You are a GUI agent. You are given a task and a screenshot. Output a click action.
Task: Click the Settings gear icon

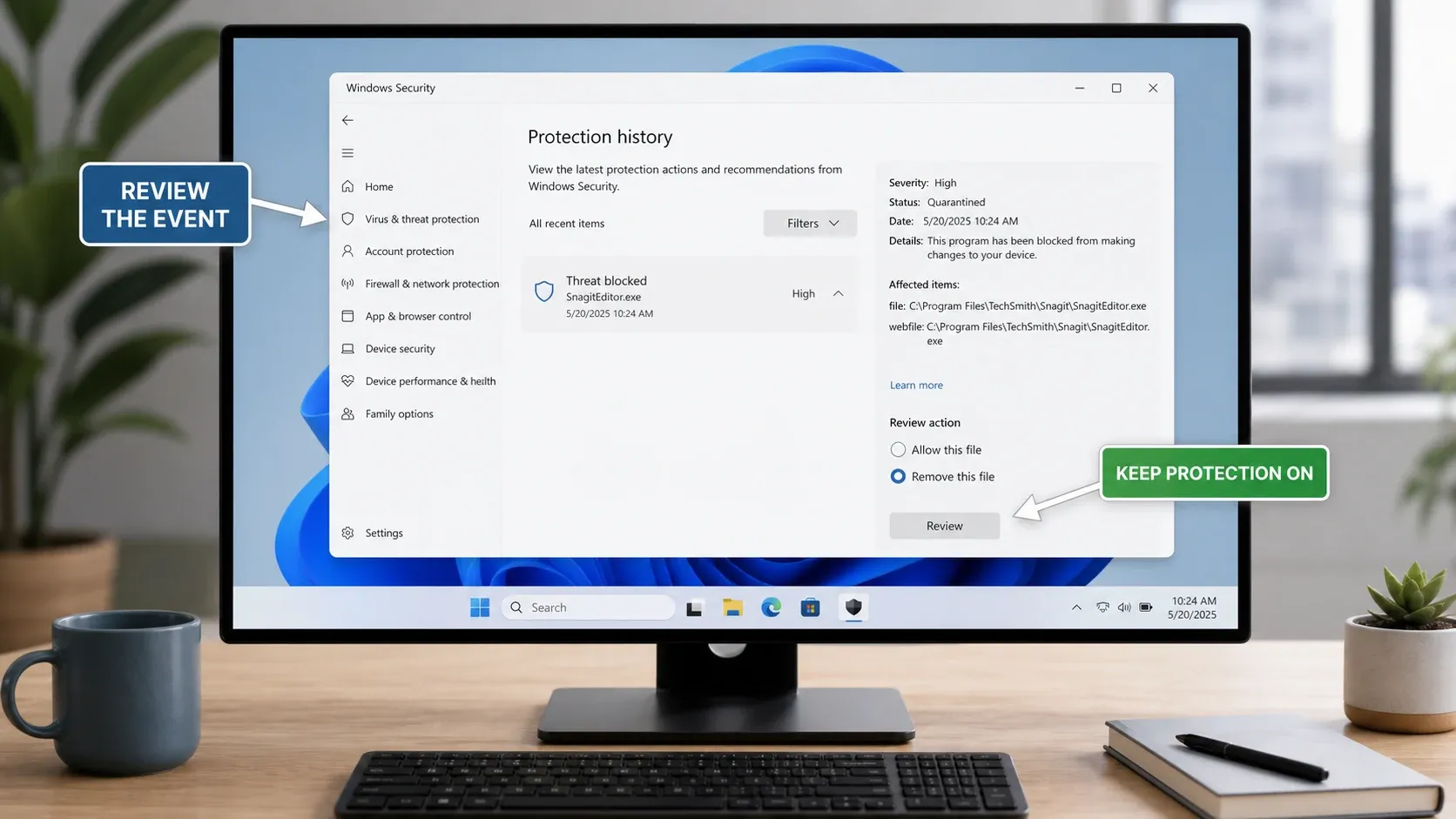[x=347, y=533]
